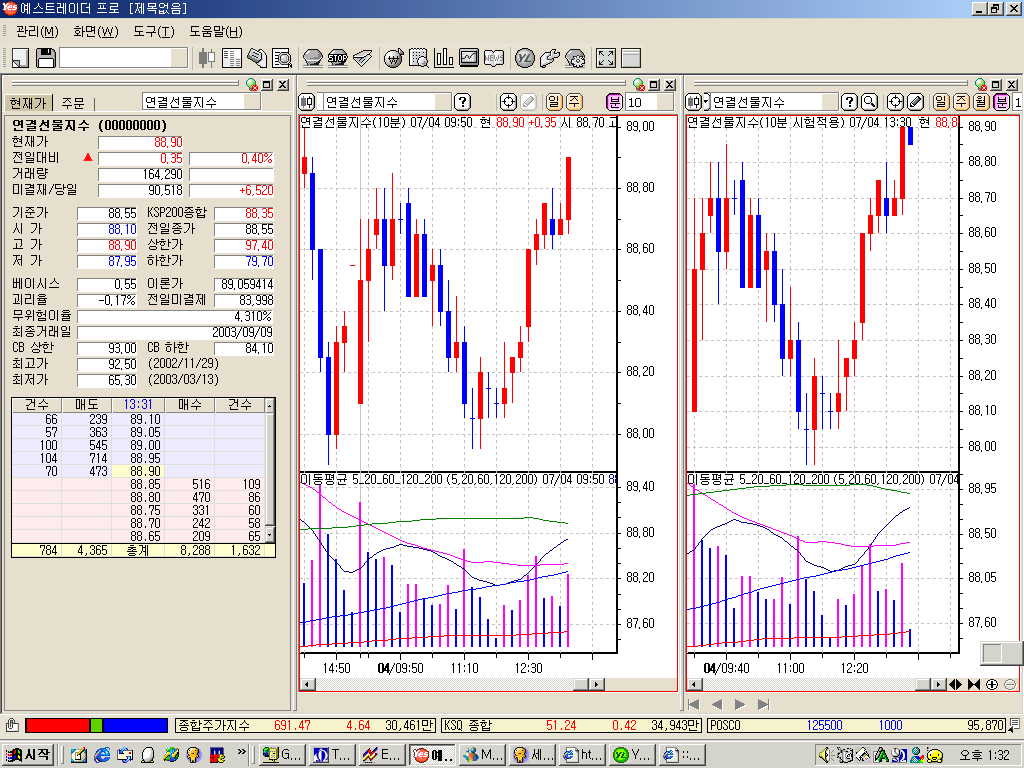Open the 관리(M) menu
This screenshot has height=768, width=1024.
pyautogui.click(x=36, y=31)
